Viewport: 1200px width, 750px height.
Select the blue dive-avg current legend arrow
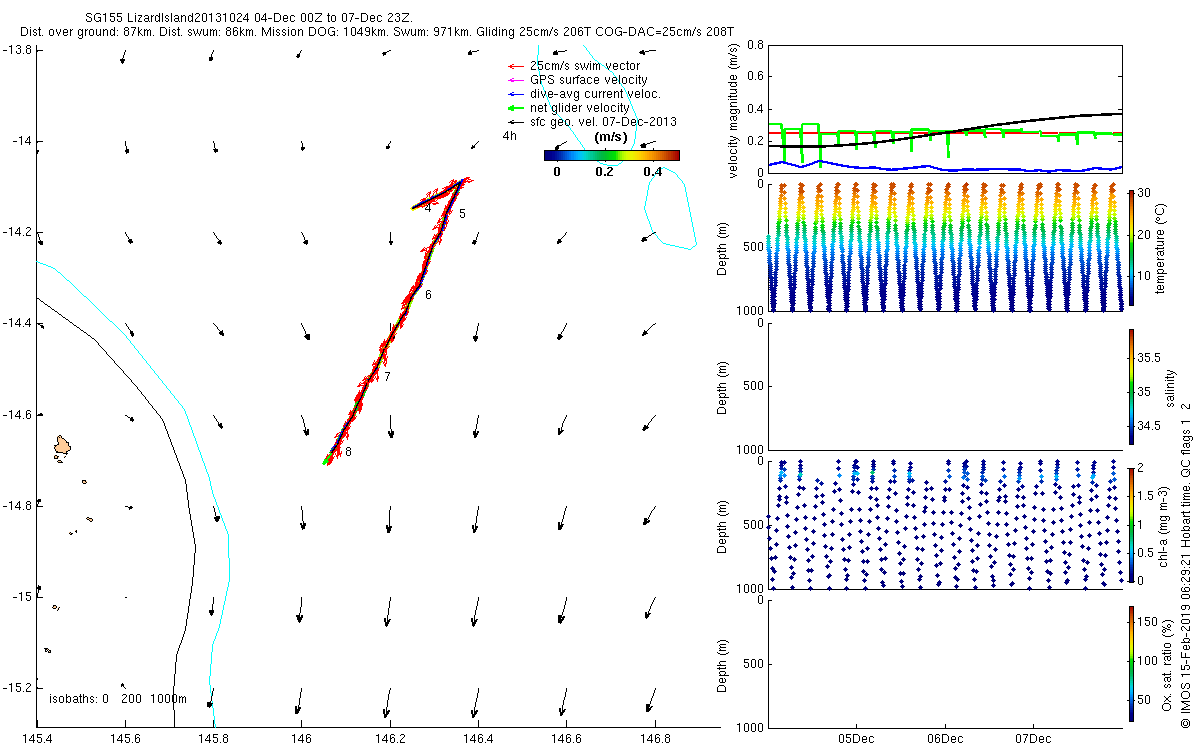pos(516,94)
